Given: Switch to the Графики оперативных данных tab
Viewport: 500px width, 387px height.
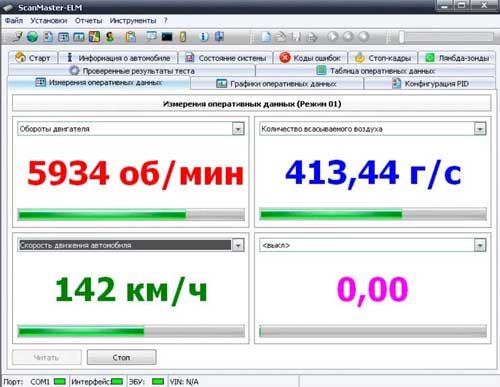Looking at the screenshot, I should coord(277,83).
